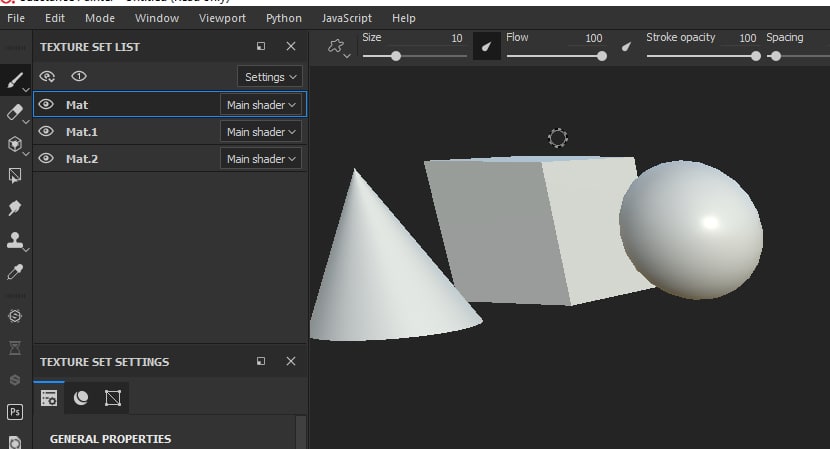This screenshot has height=449, width=830.
Task: Undock the Texture Set Settings panel
Action: (x=261, y=361)
